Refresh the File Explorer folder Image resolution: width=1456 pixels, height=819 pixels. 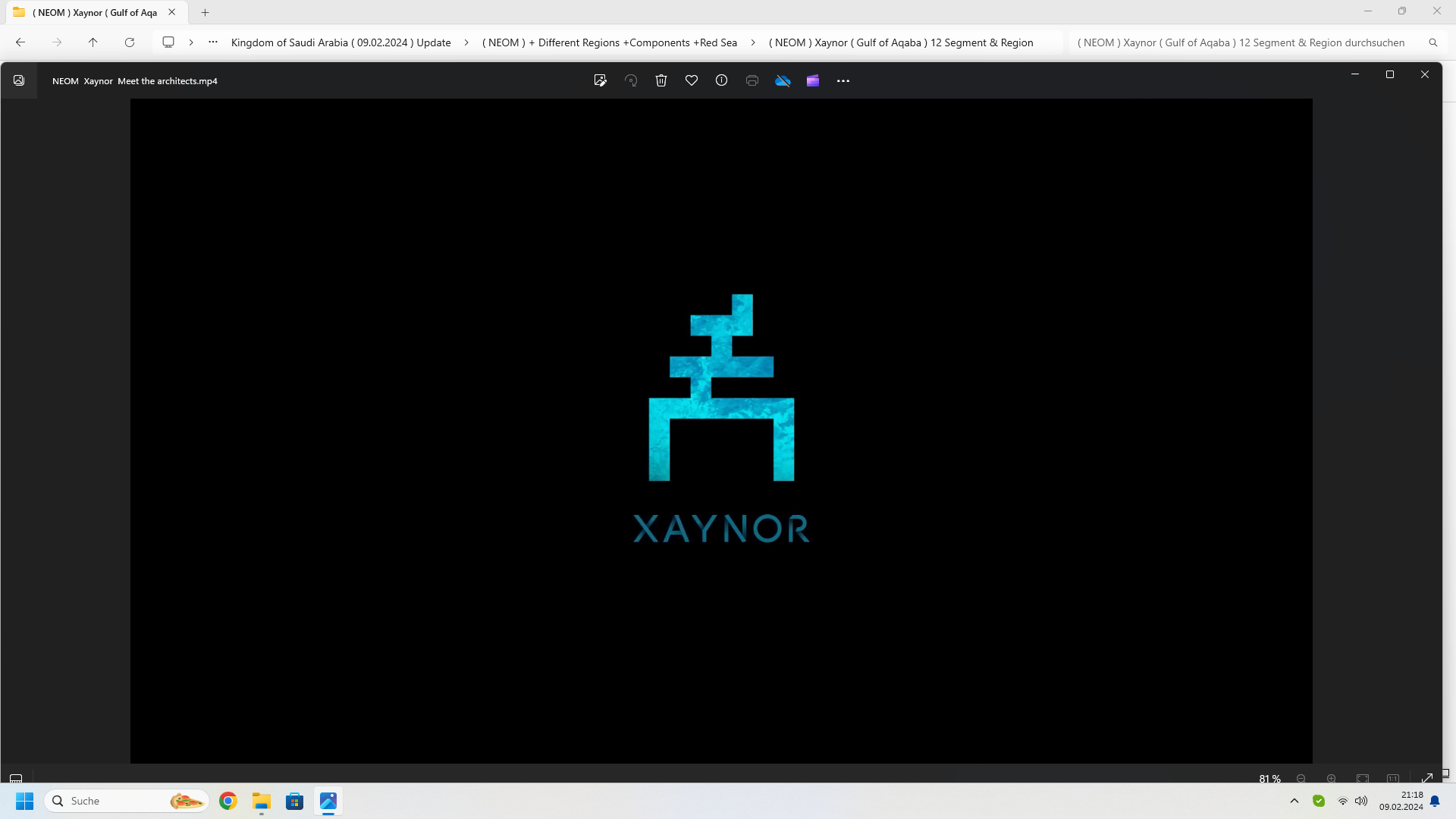coord(130,42)
